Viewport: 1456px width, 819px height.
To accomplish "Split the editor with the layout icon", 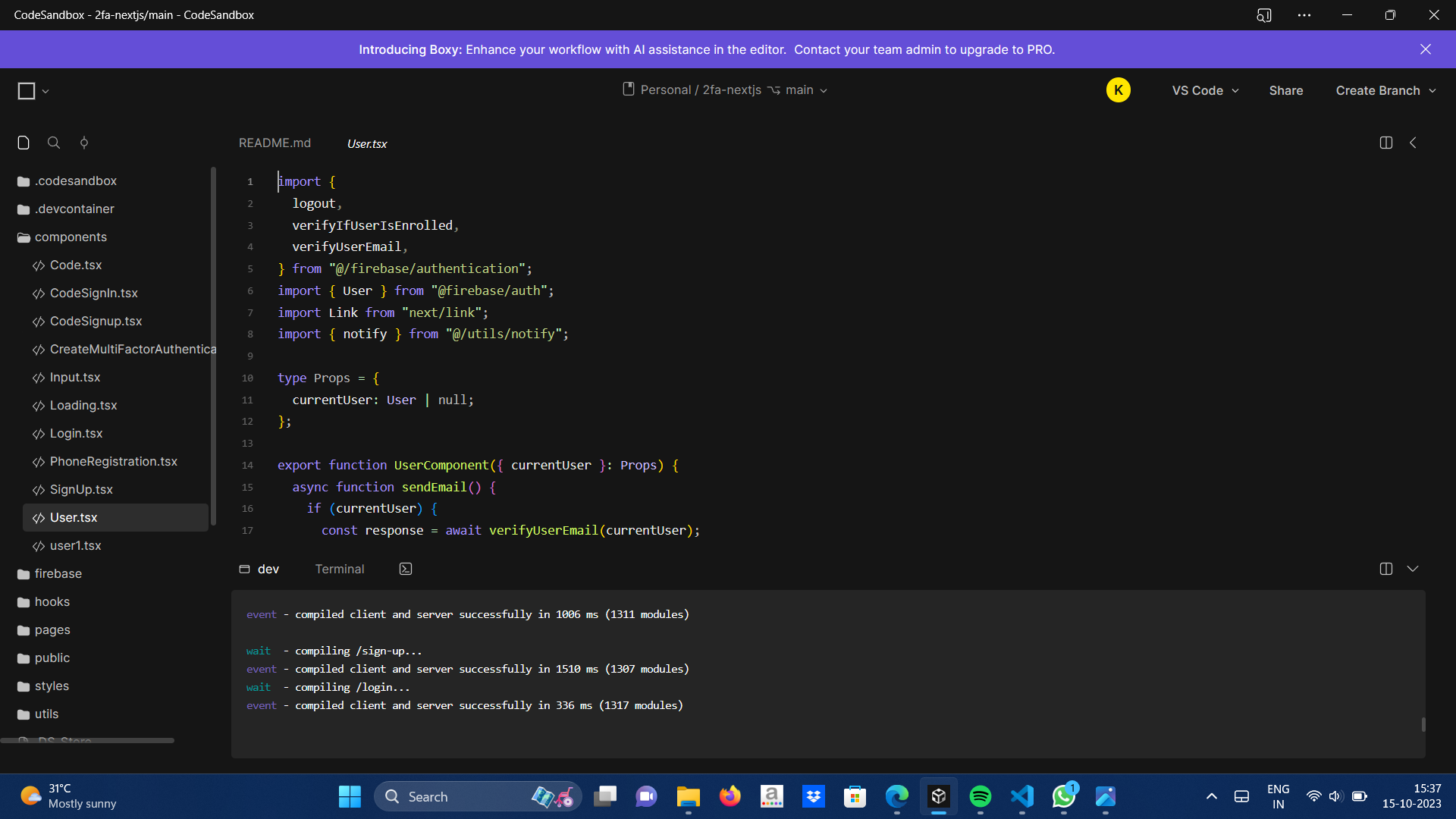I will (x=1385, y=143).
